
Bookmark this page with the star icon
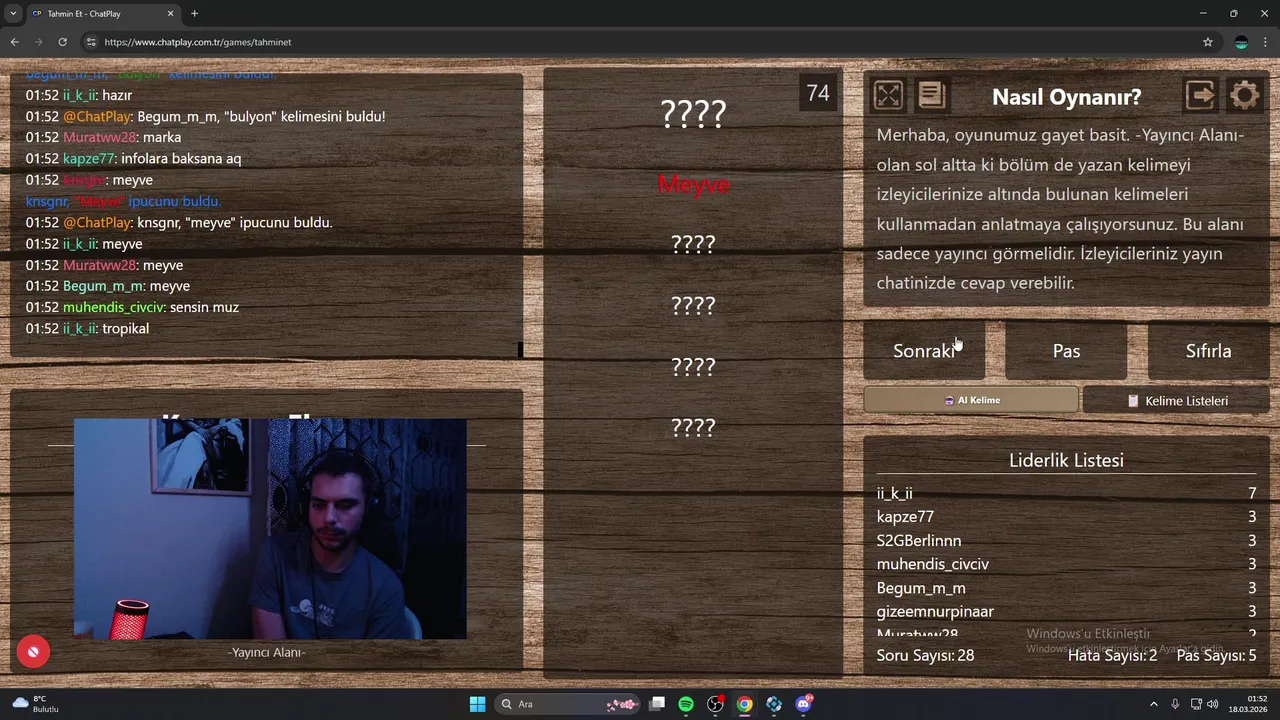tap(1208, 42)
